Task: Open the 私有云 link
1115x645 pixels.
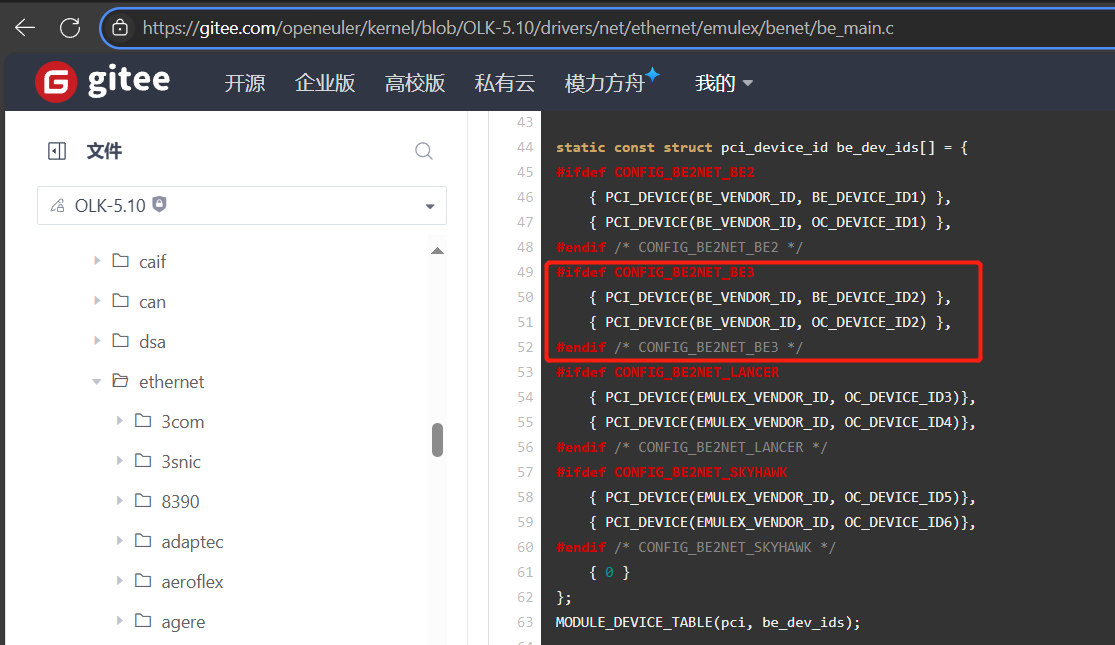Action: 505,83
